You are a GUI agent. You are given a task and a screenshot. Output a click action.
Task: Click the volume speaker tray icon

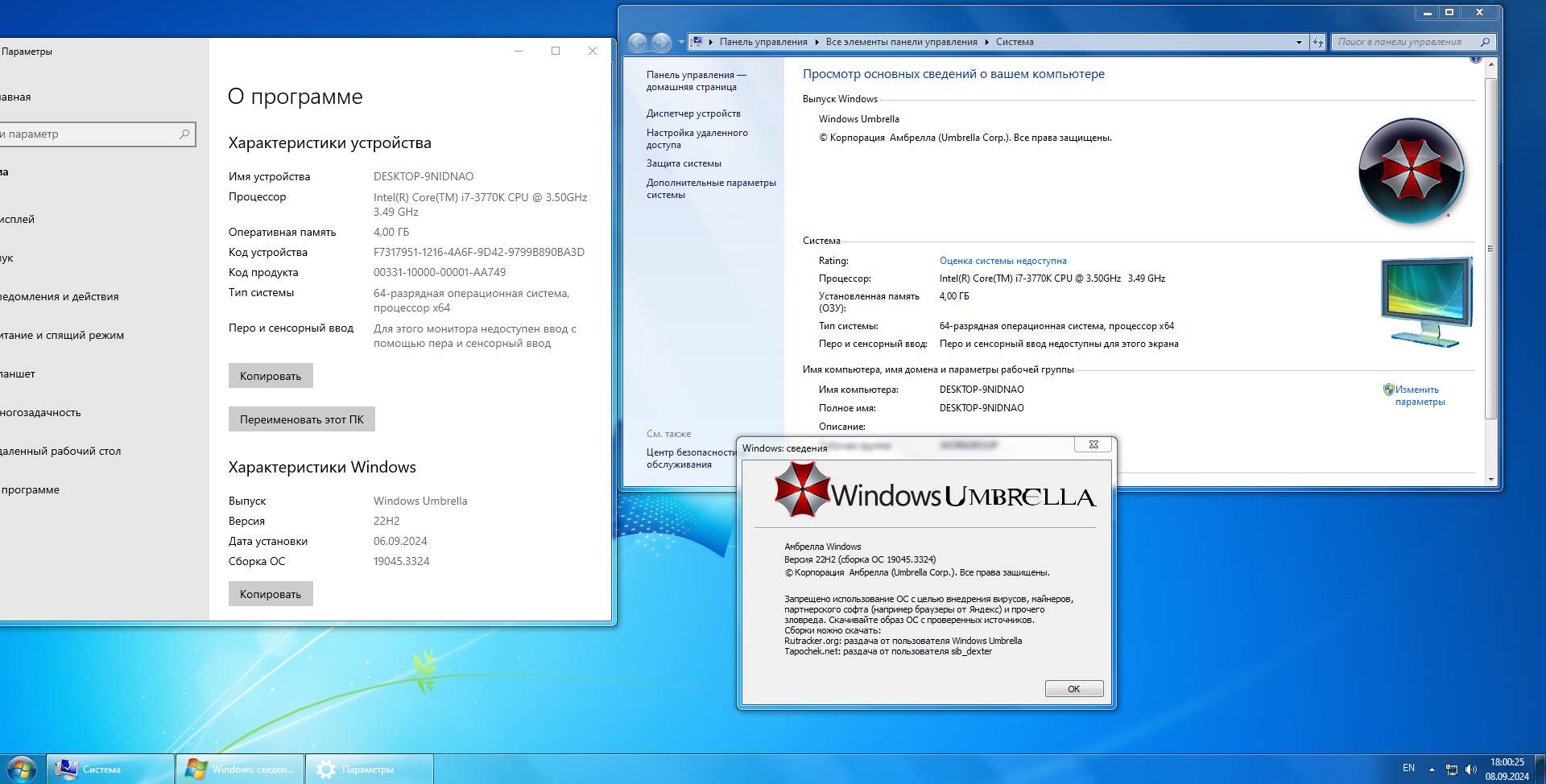point(1470,769)
